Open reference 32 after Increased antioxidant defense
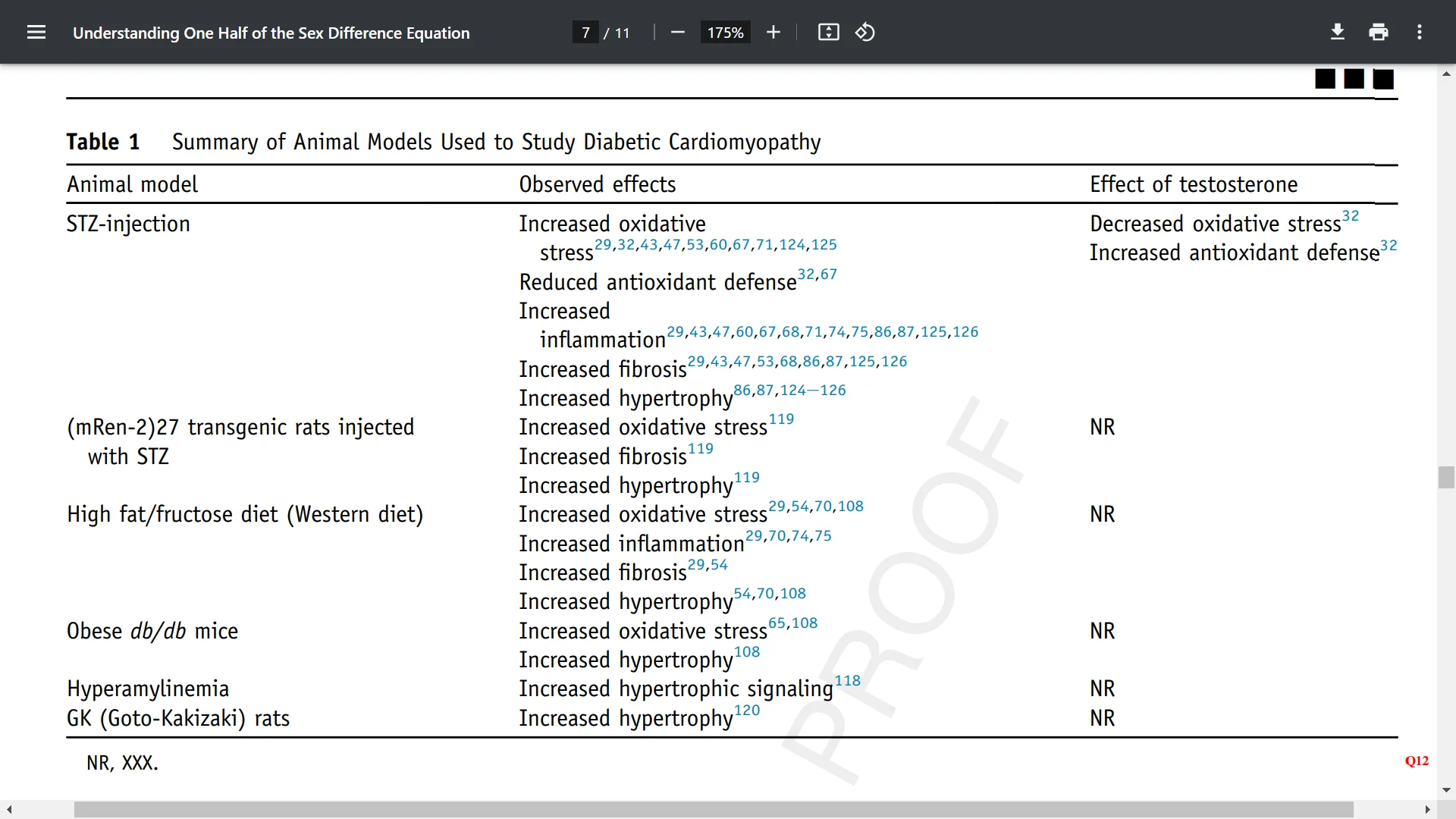Viewport: 1456px width, 819px height. click(x=1389, y=246)
